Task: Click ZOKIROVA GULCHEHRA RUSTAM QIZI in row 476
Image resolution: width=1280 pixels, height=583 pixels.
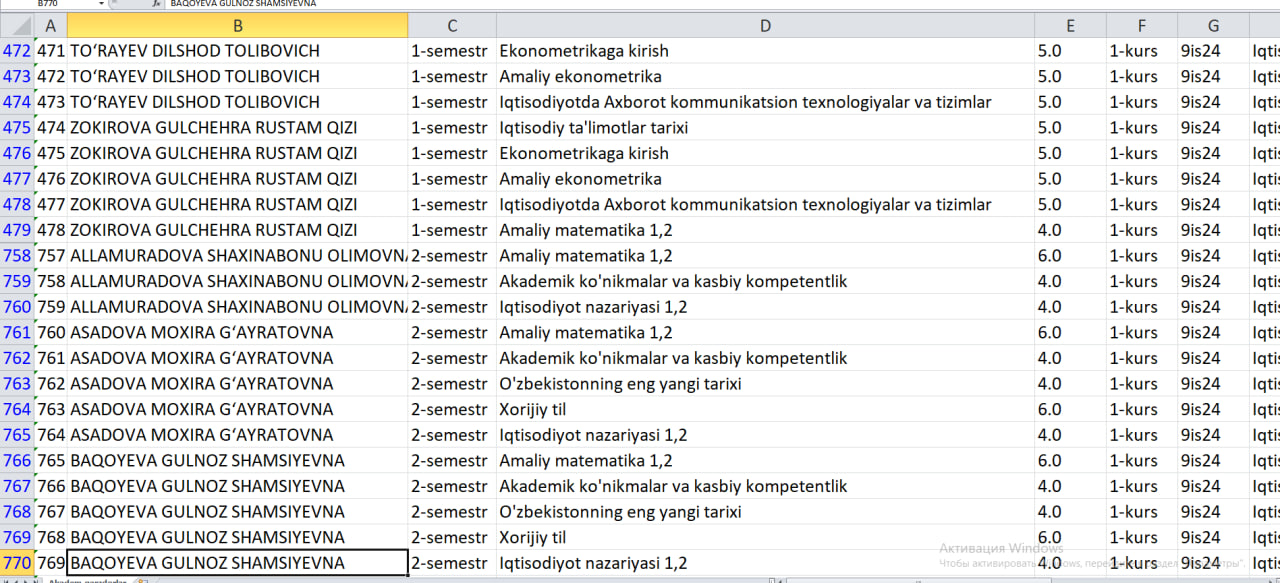Action: (x=237, y=153)
